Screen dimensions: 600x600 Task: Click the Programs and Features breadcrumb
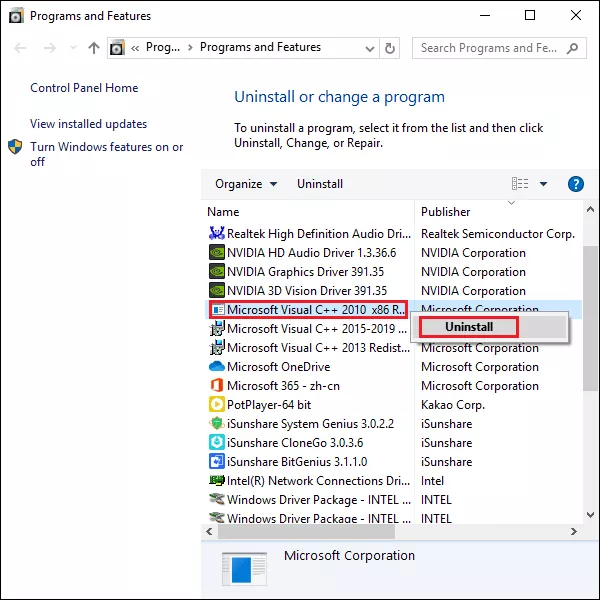tap(260, 47)
